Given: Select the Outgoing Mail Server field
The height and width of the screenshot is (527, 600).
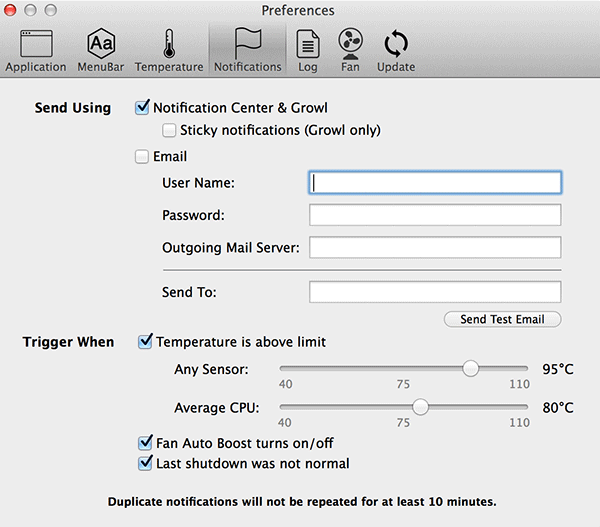Looking at the screenshot, I should (x=435, y=248).
